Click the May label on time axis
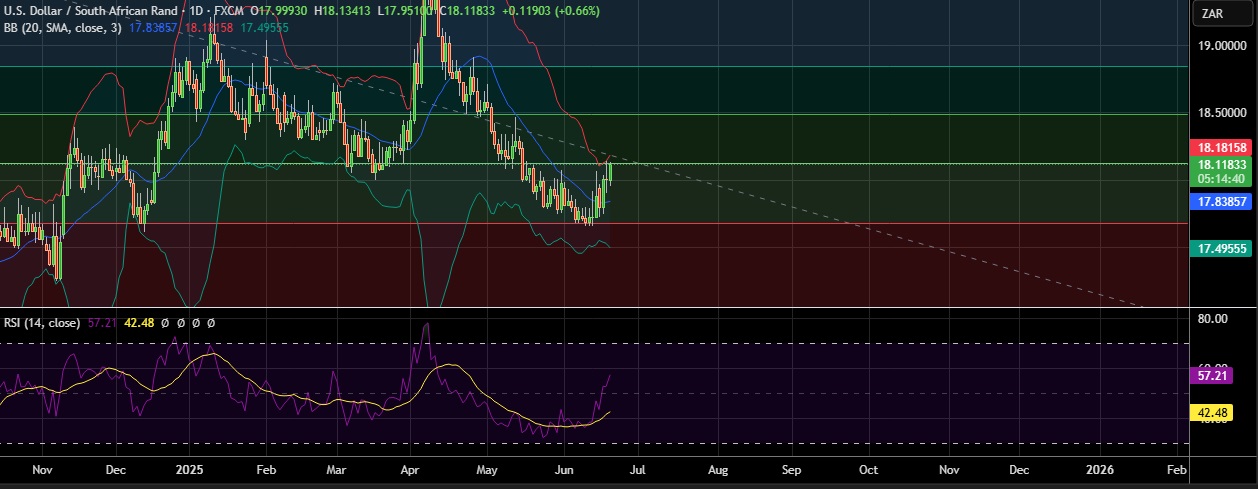This screenshot has width=1258, height=489. tap(486, 469)
